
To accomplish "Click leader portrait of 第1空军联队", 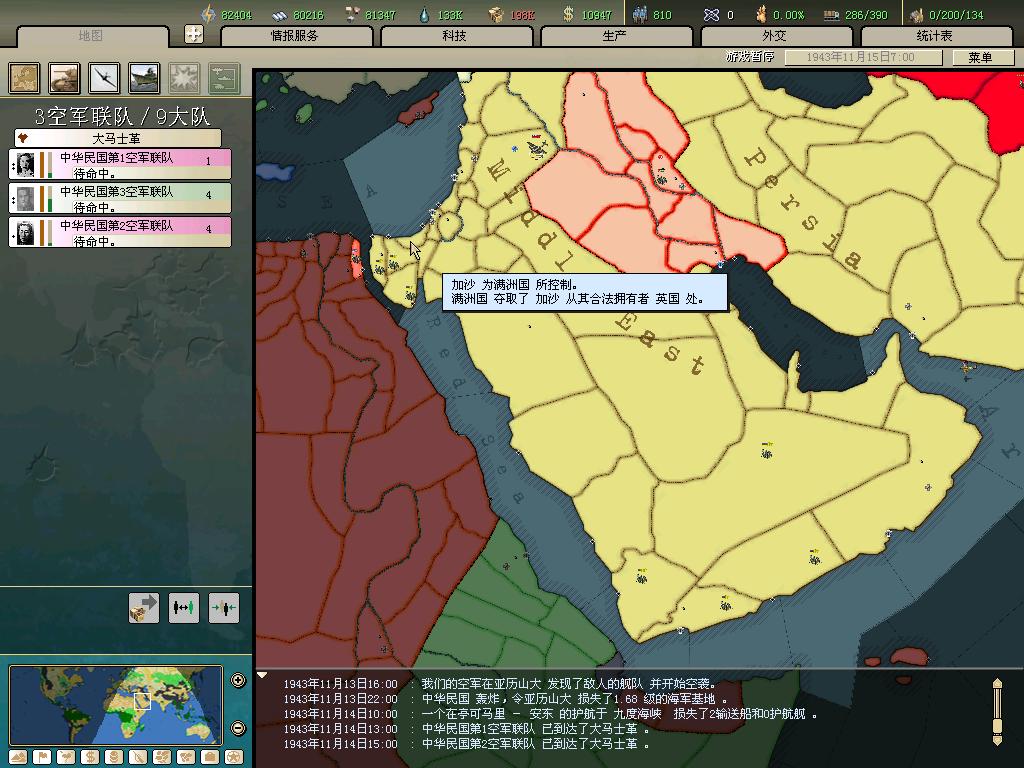I will tap(25, 165).
